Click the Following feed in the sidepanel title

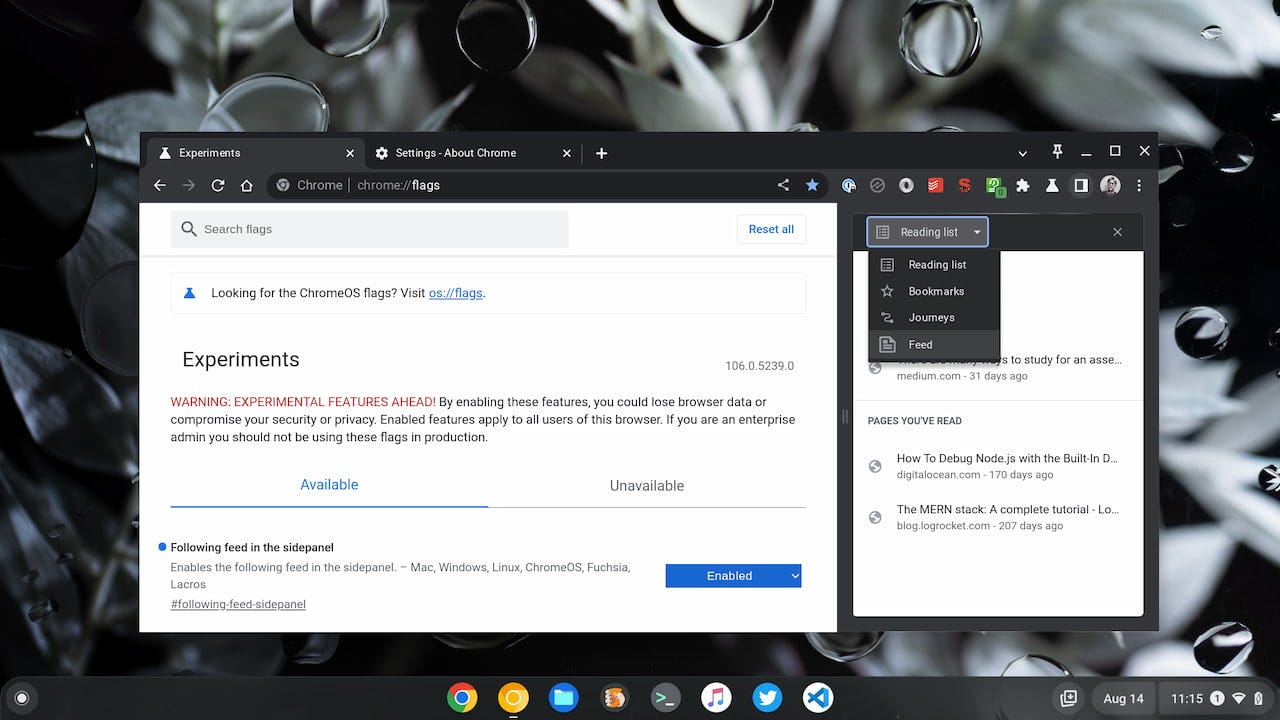tap(252, 548)
